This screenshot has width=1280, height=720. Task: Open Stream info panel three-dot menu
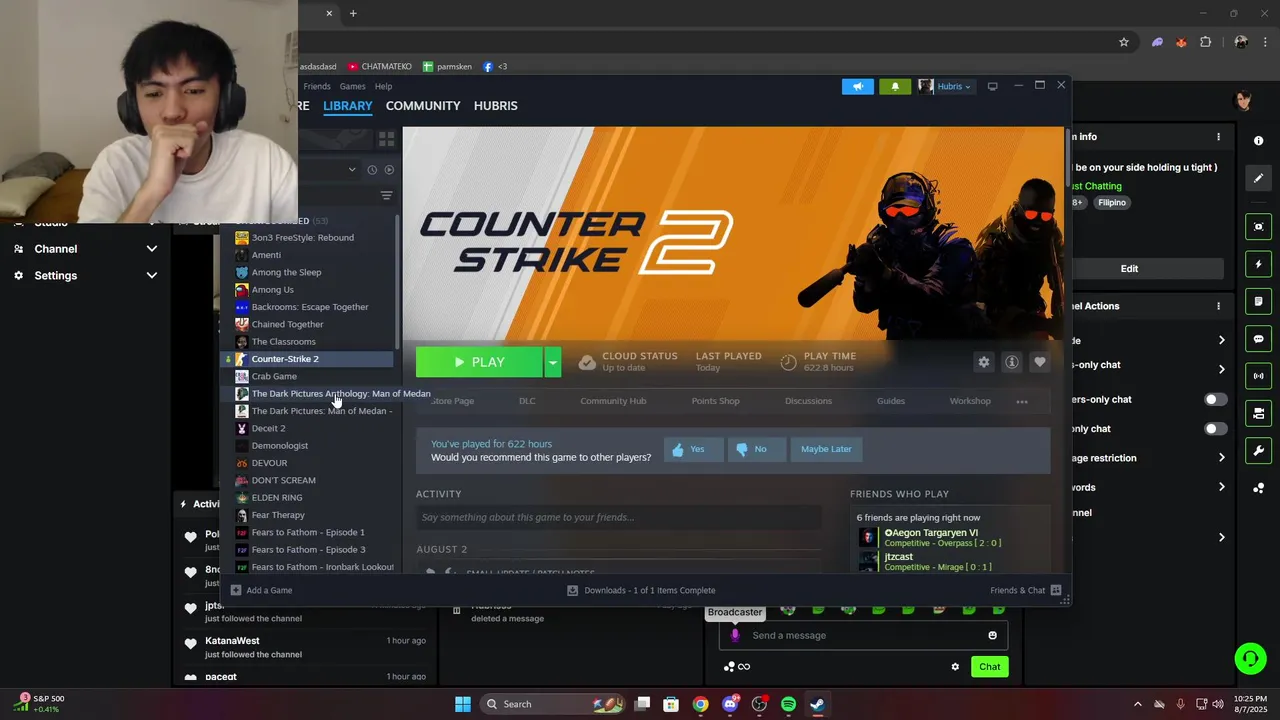[1218, 137]
